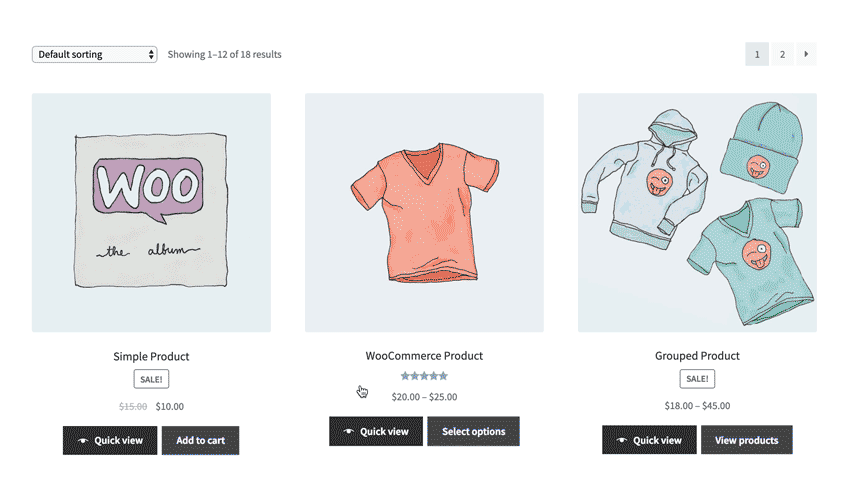Click View products for Grouped Product
This screenshot has width=850, height=482.
tap(746, 440)
